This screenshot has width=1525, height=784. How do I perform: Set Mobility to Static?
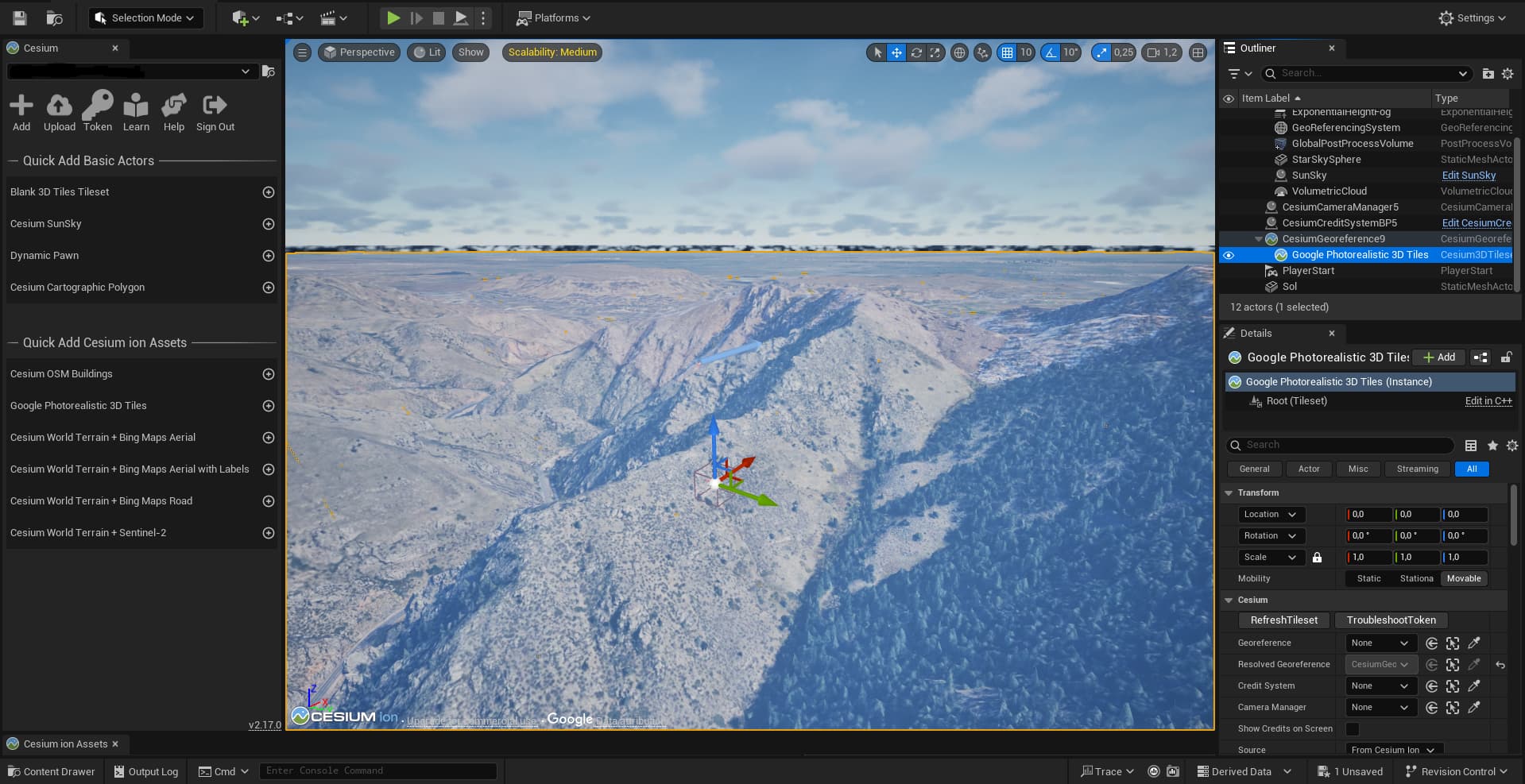coord(1368,579)
